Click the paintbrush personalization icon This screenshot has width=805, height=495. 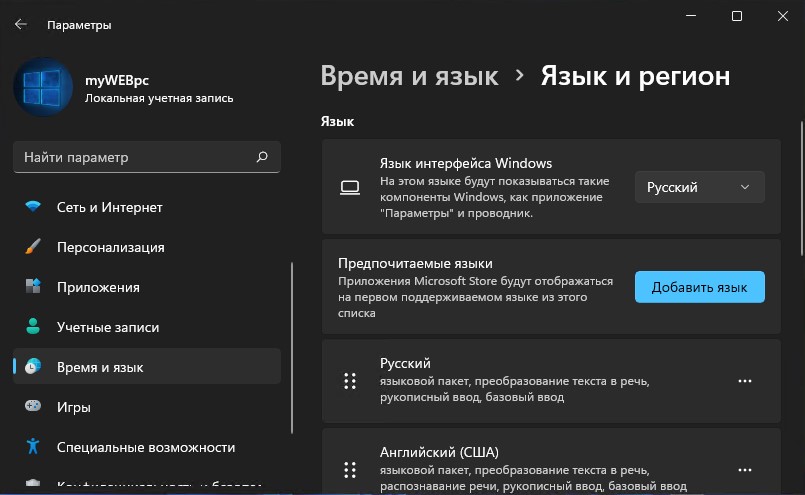pyautogui.click(x=33, y=246)
